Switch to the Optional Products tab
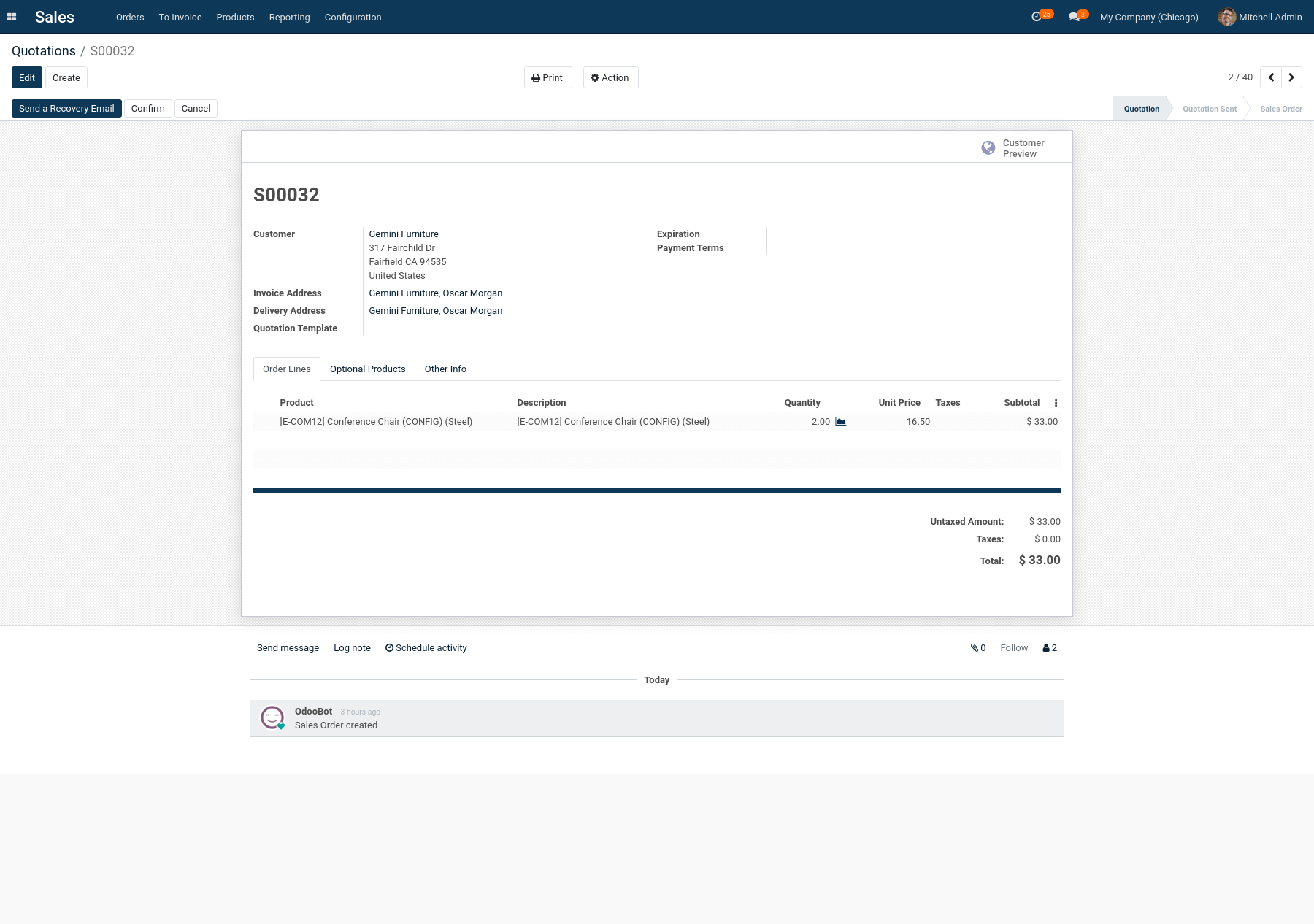 coord(367,369)
